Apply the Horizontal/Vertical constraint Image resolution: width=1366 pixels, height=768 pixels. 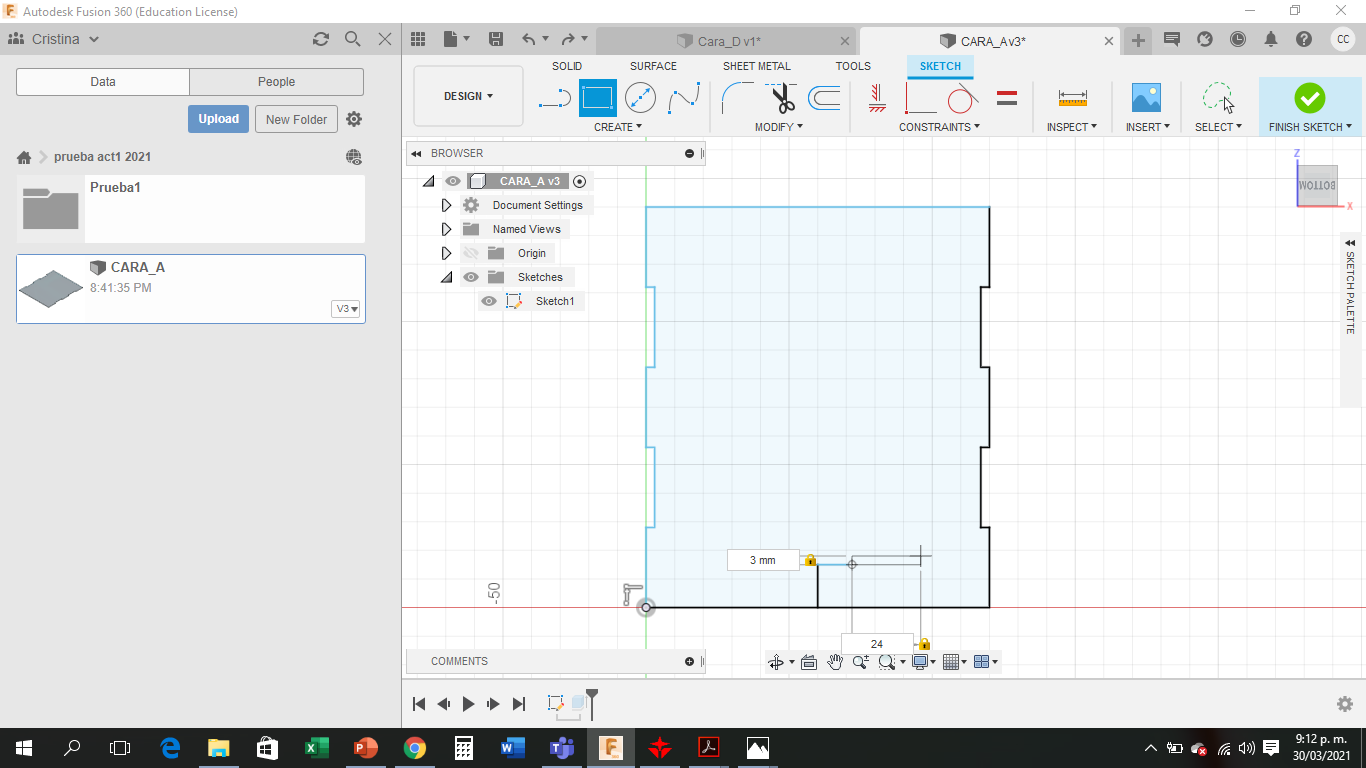[x=877, y=98]
